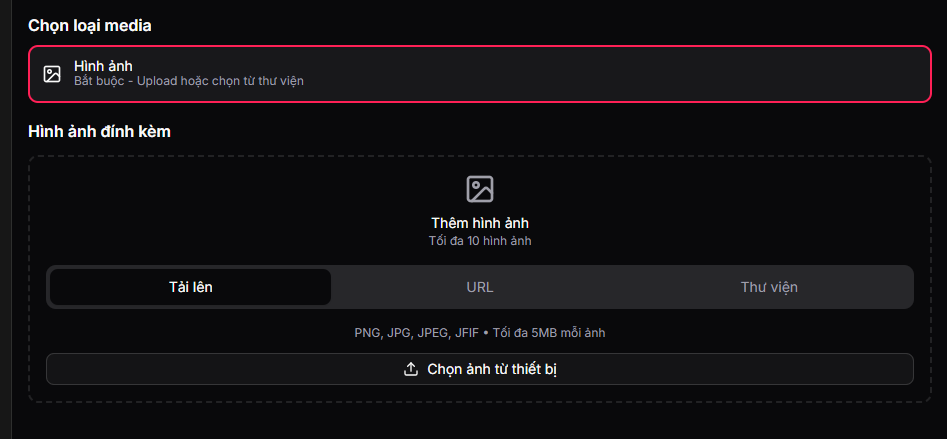
Task: Switch to the Thư viện tab
Action: (768, 287)
